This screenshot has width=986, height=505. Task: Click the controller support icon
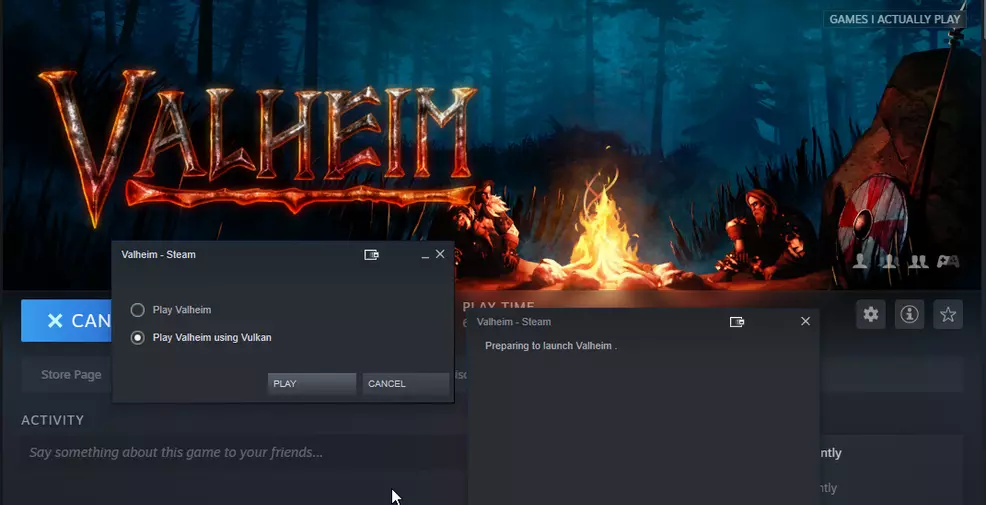[947, 261]
